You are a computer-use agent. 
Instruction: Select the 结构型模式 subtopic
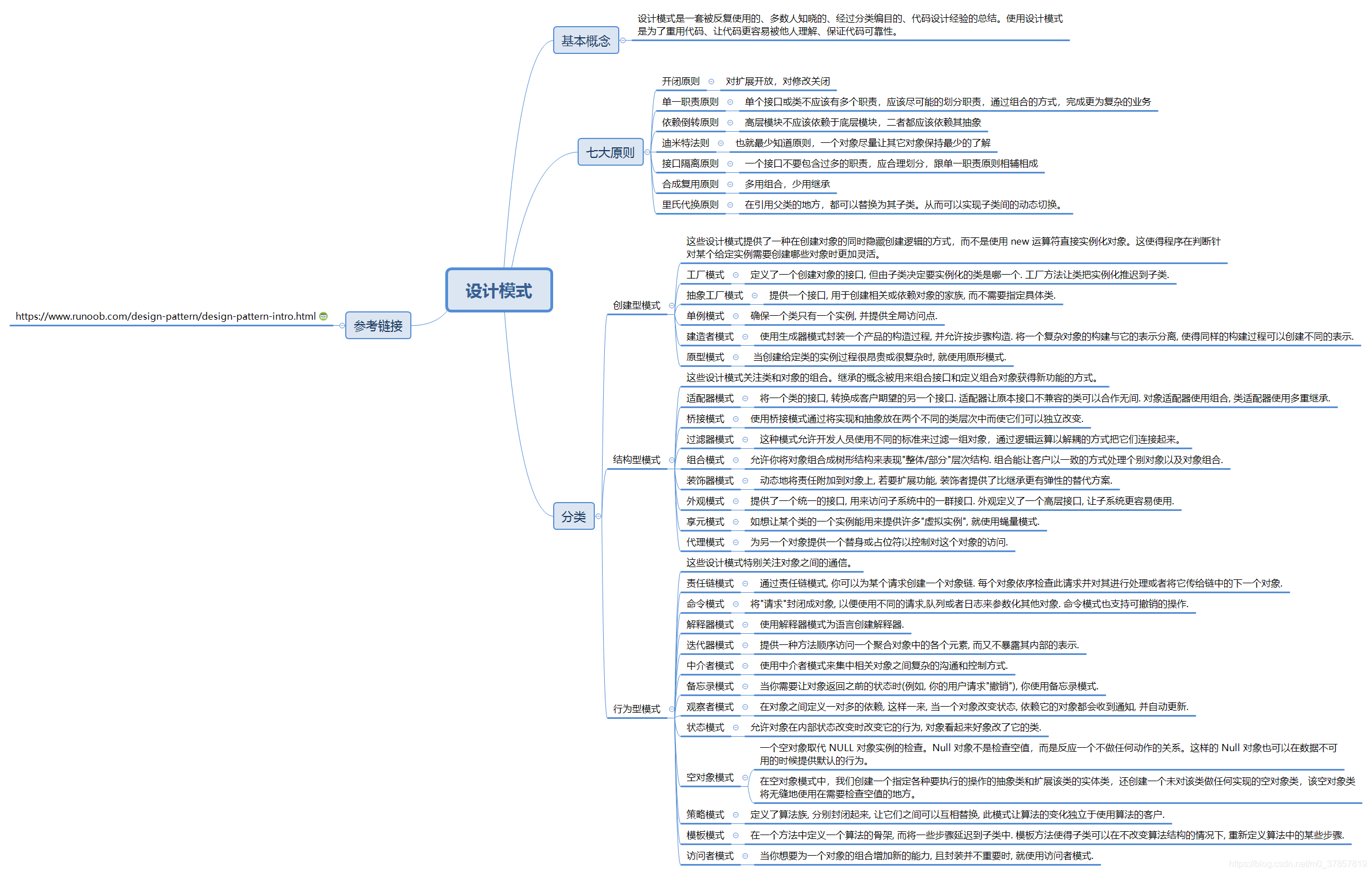(637, 460)
